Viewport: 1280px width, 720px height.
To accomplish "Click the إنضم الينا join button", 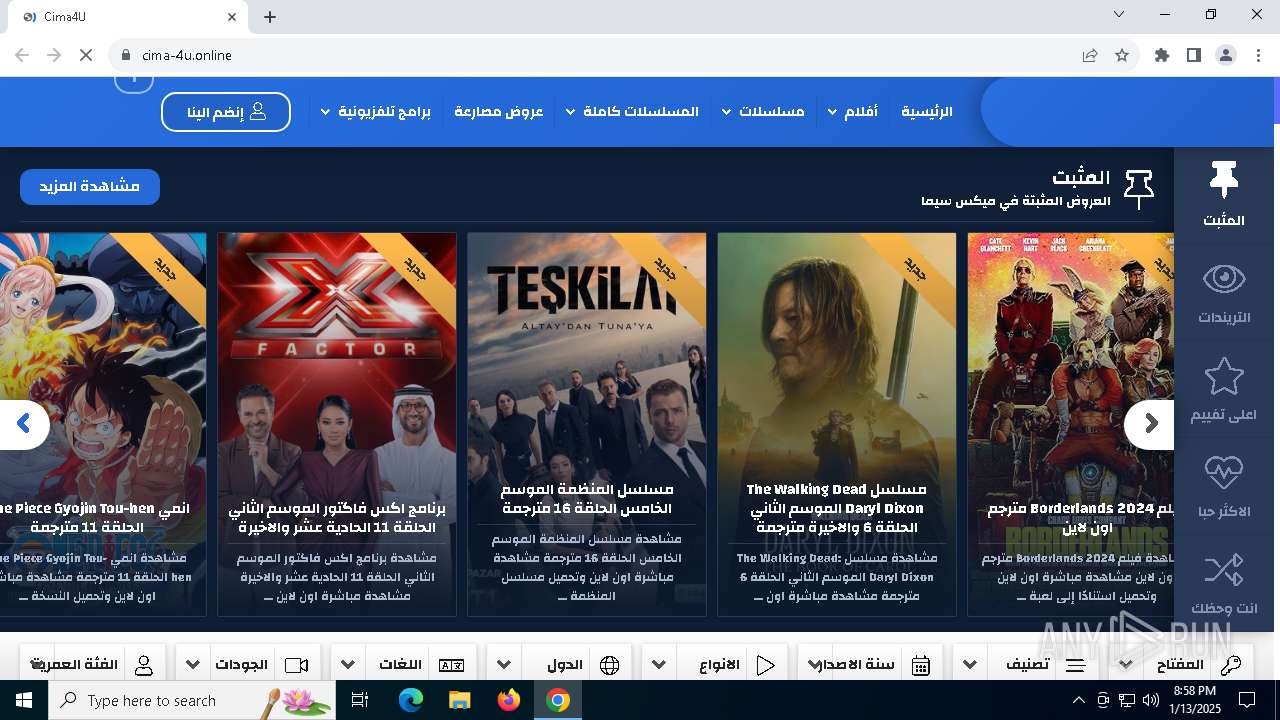I will pyautogui.click(x=226, y=112).
